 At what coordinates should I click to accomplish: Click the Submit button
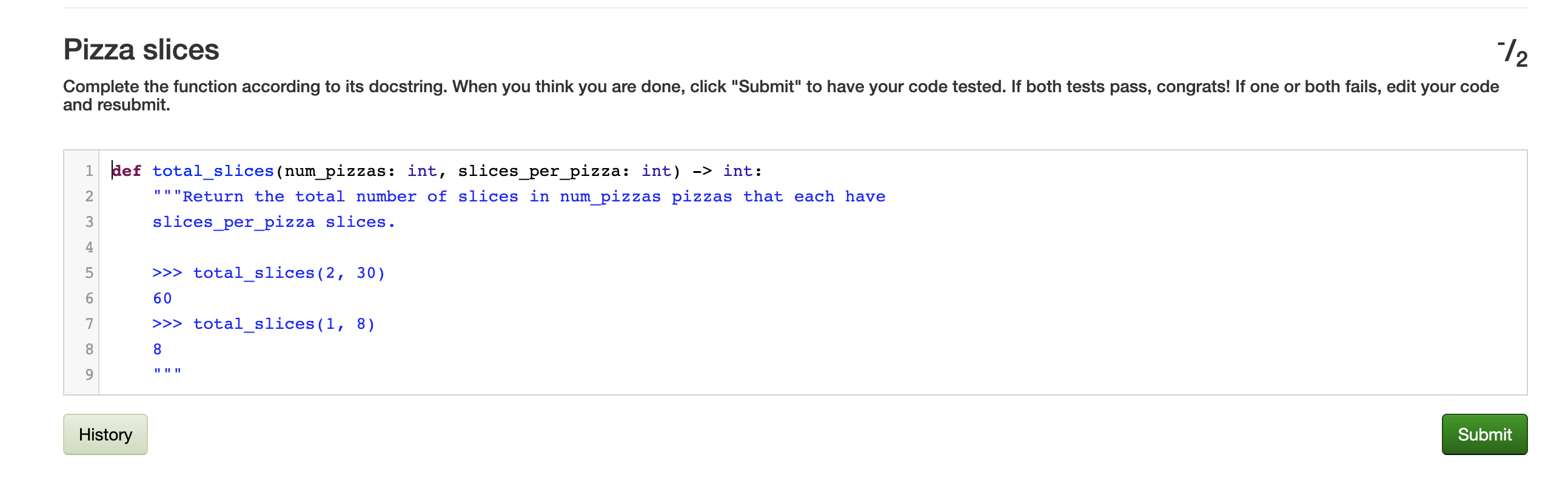1484,434
